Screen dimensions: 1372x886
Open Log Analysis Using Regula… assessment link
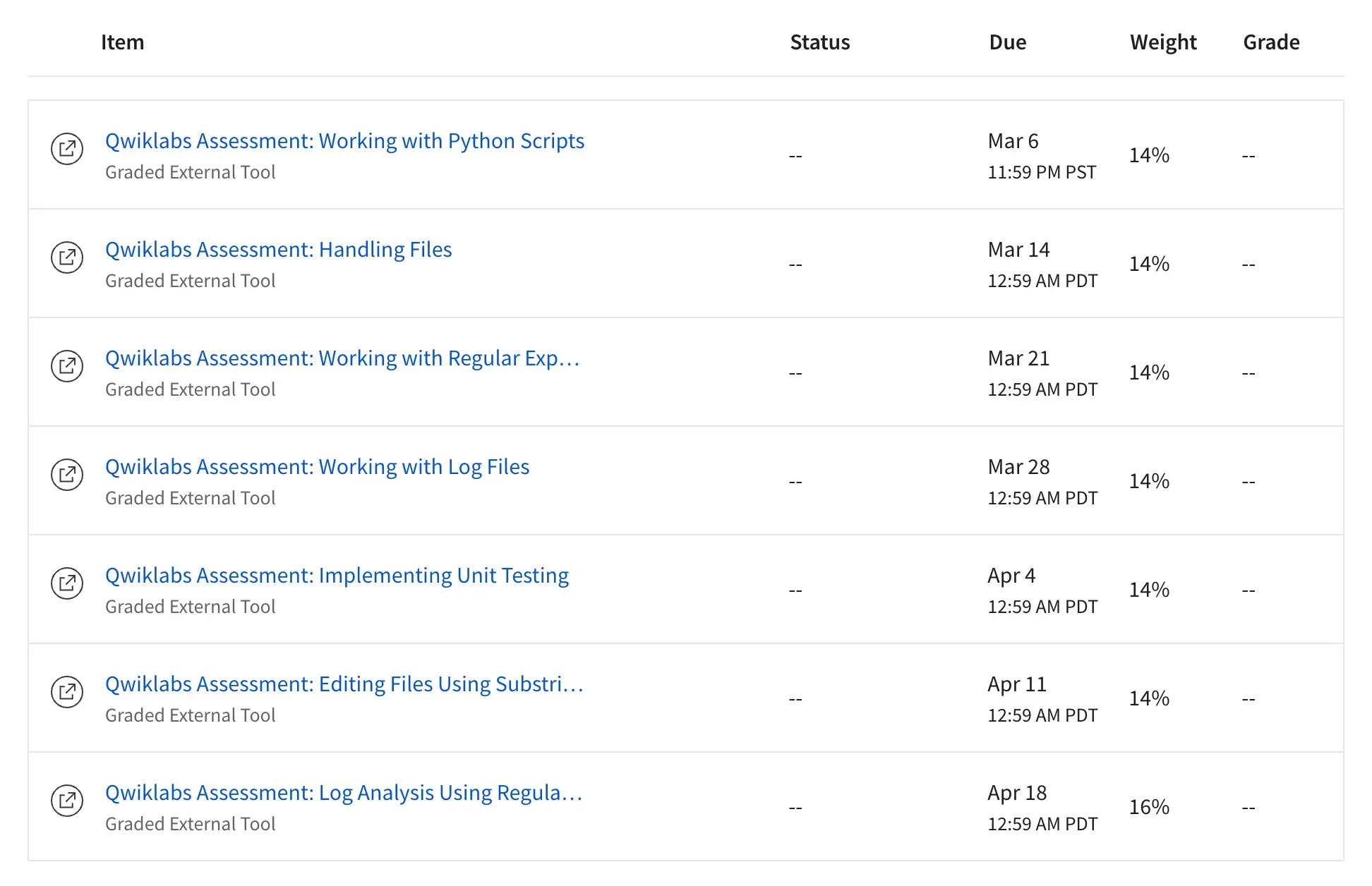coord(343,793)
